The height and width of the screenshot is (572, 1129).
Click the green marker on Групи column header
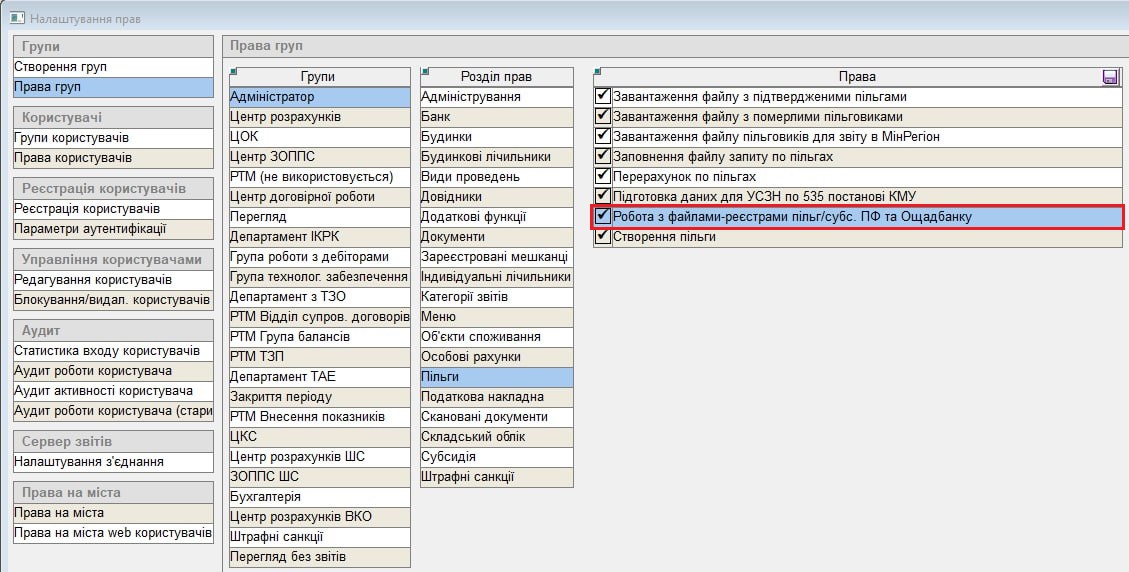[x=233, y=71]
